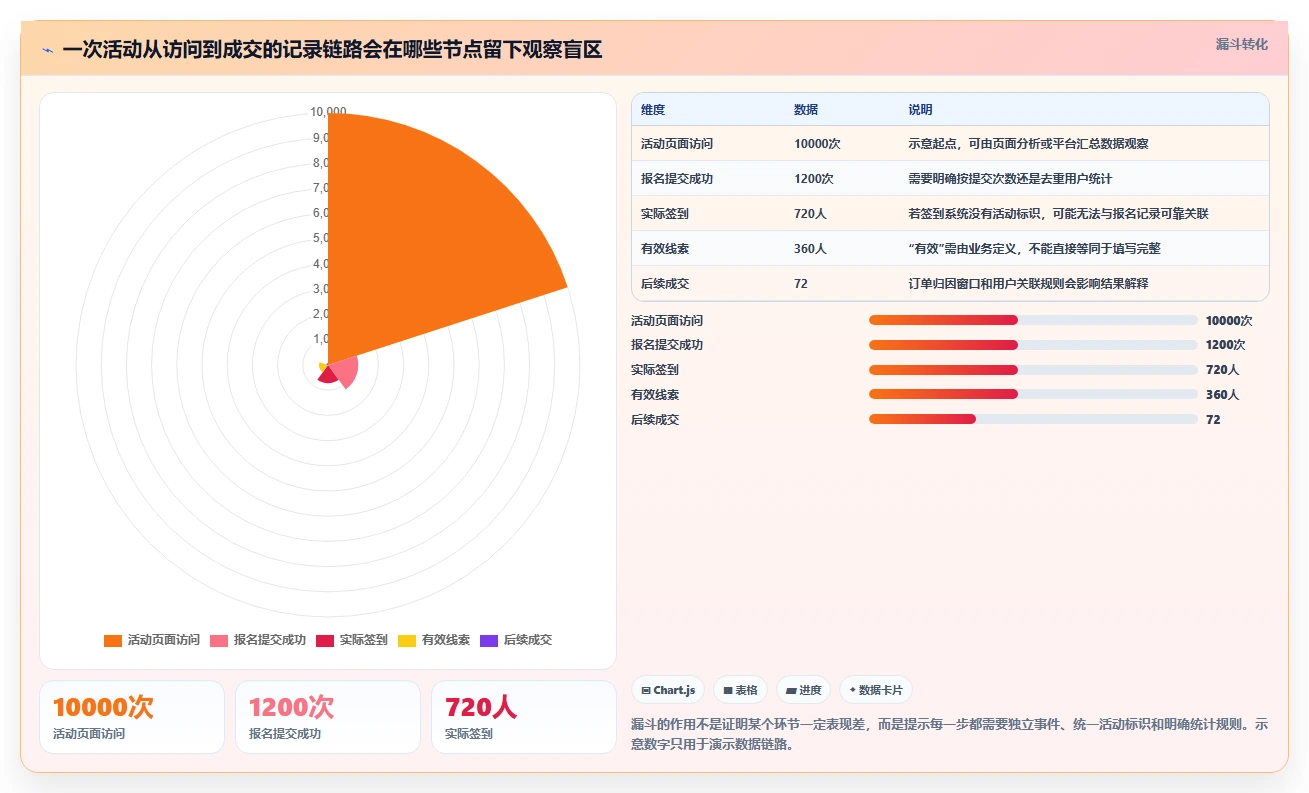Click the 表格 tag chip

click(x=740, y=690)
